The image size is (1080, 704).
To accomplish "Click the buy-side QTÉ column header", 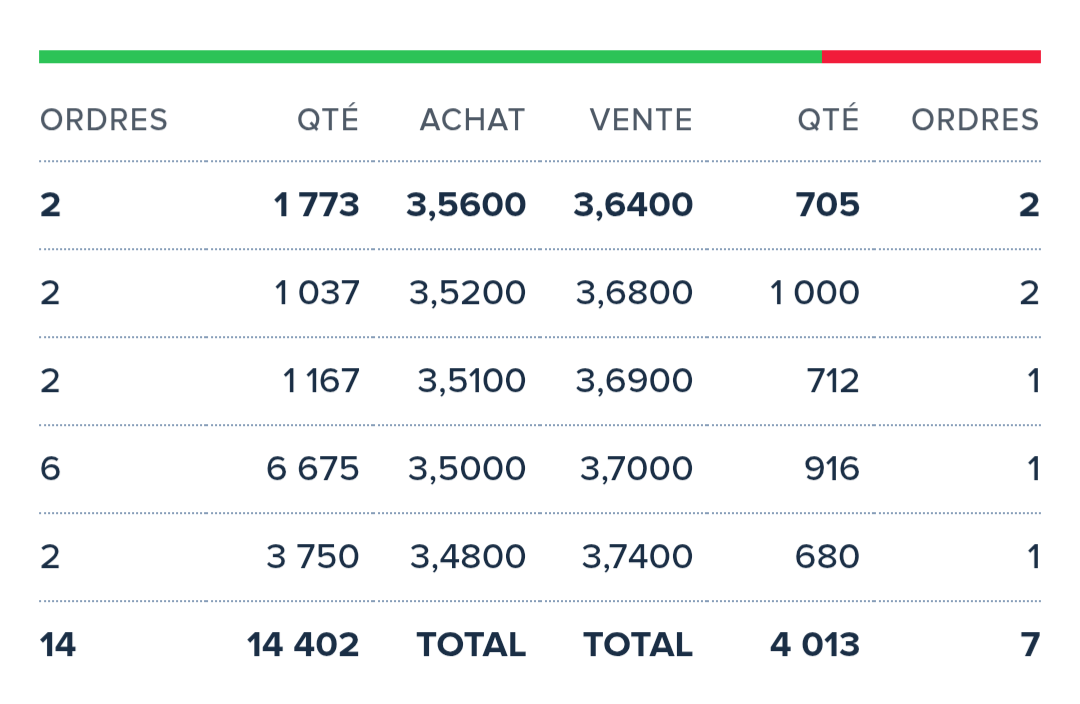I will (328, 118).
